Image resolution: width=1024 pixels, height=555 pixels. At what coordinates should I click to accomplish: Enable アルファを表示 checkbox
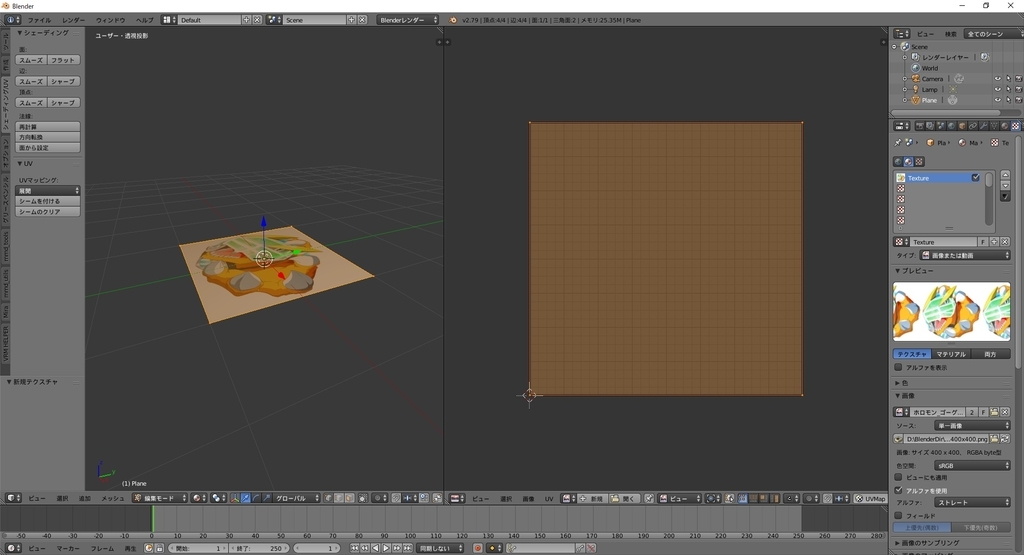tap(899, 368)
